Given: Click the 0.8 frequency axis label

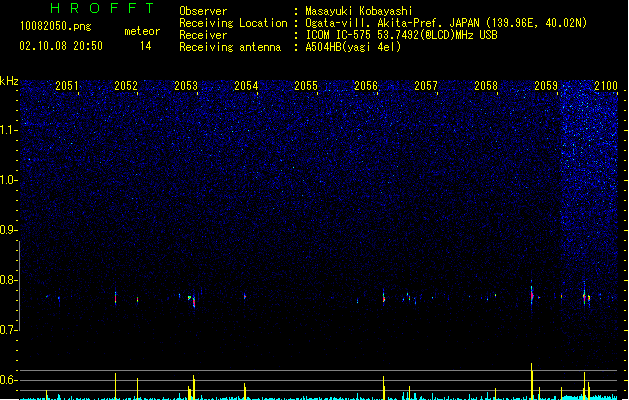Looking at the screenshot, I should [x=8, y=280].
